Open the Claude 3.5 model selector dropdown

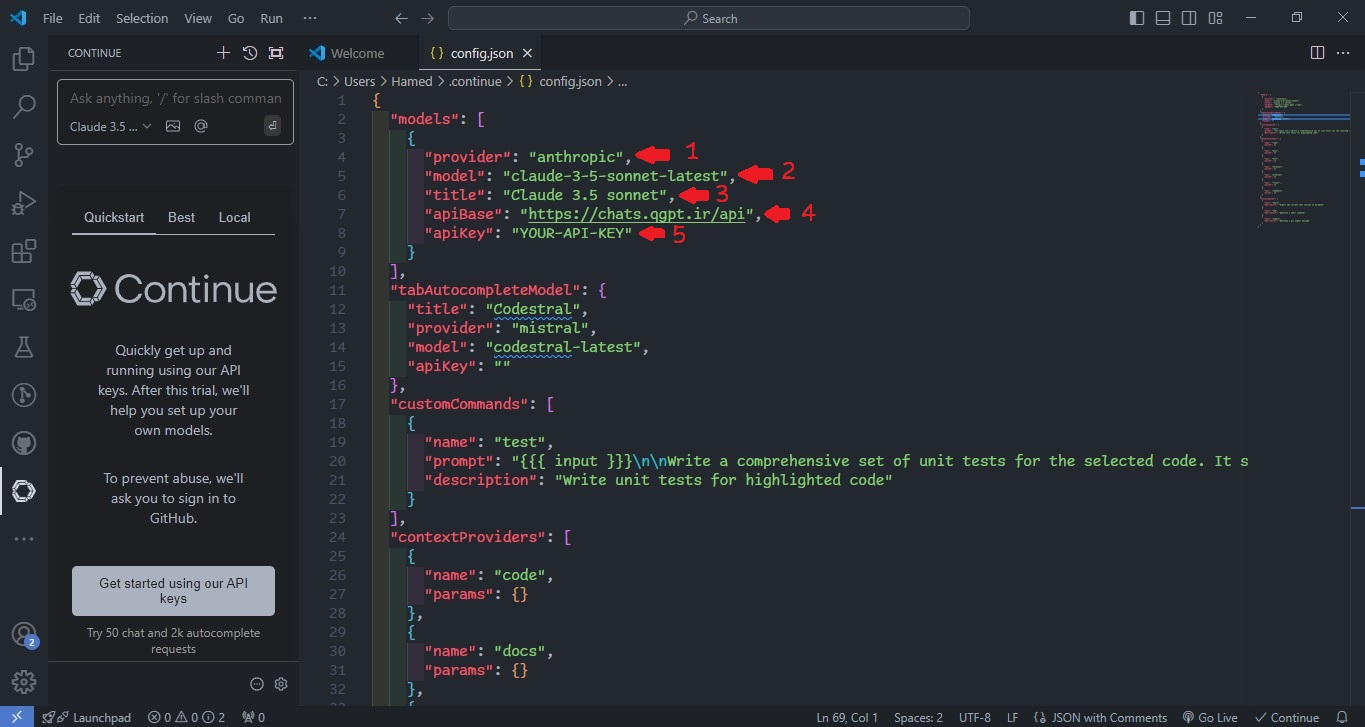[x=110, y=126]
